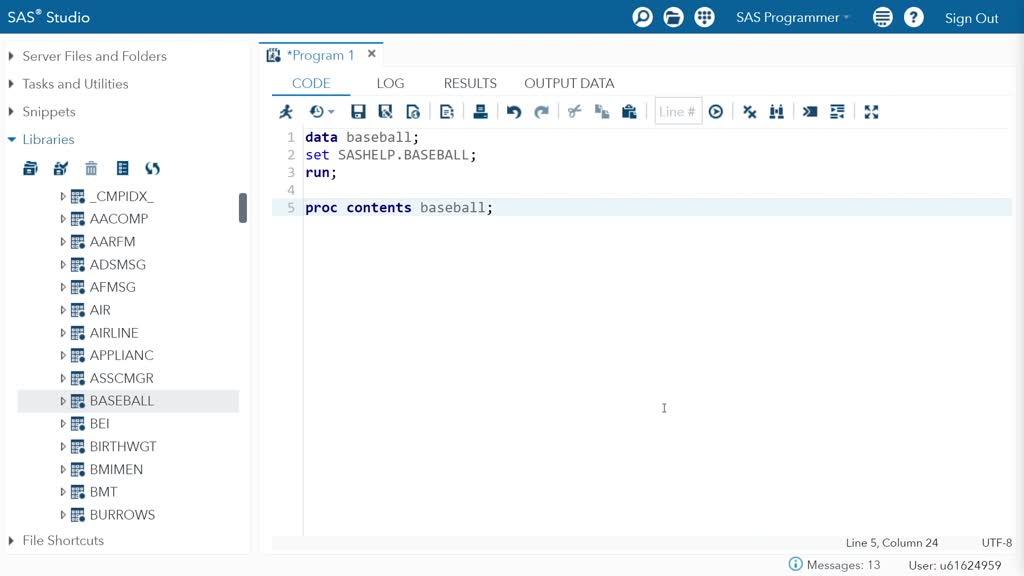
Task: Run the program with the running man icon
Action: click(x=286, y=112)
